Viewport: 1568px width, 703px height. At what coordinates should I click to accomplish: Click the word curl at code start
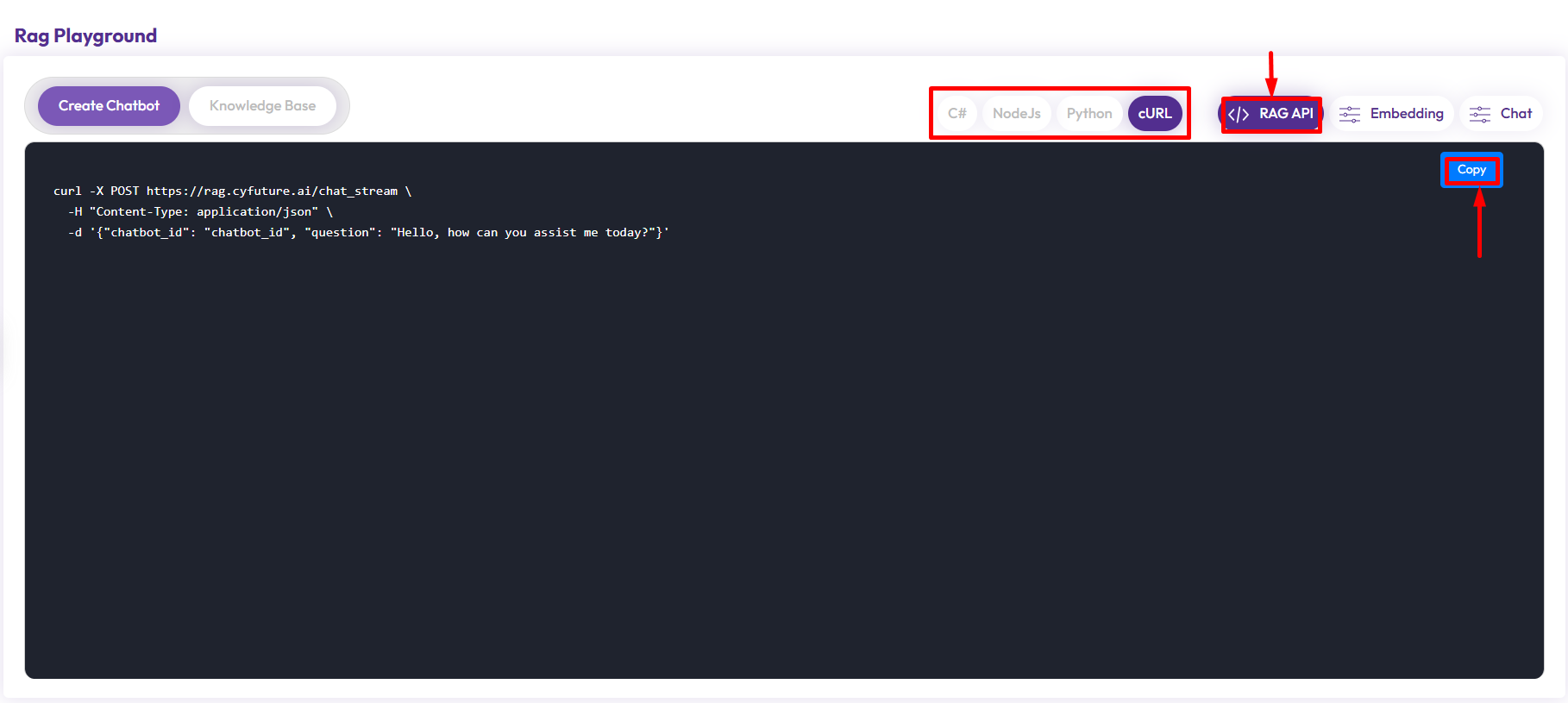67,191
